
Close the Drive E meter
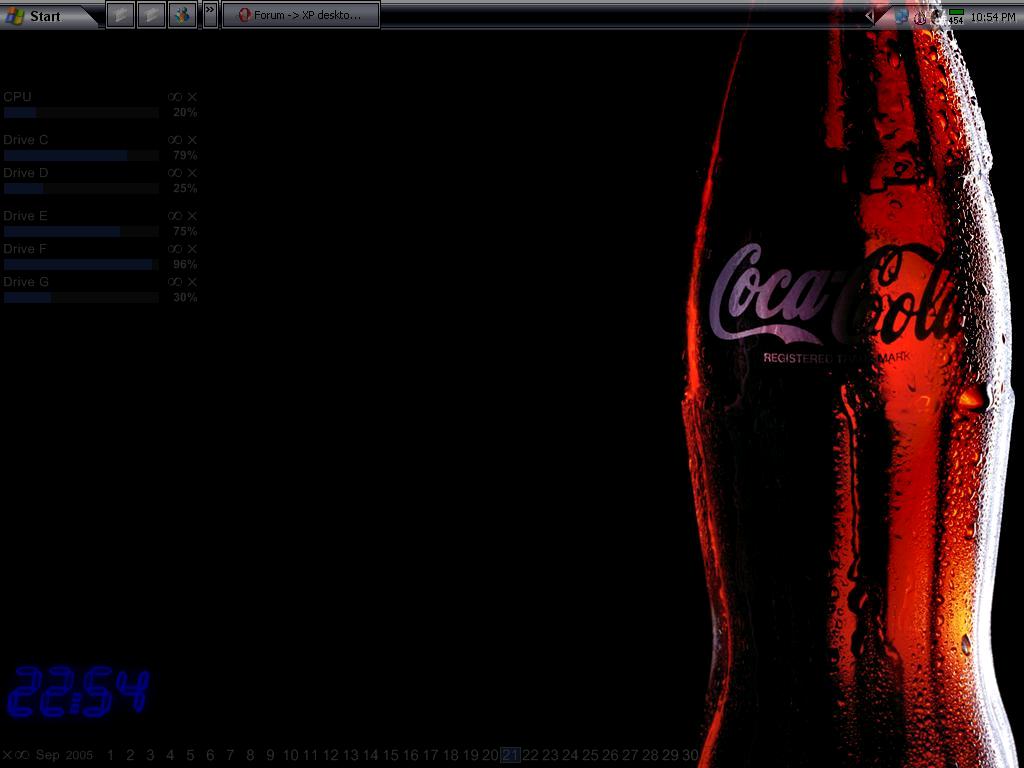(192, 216)
